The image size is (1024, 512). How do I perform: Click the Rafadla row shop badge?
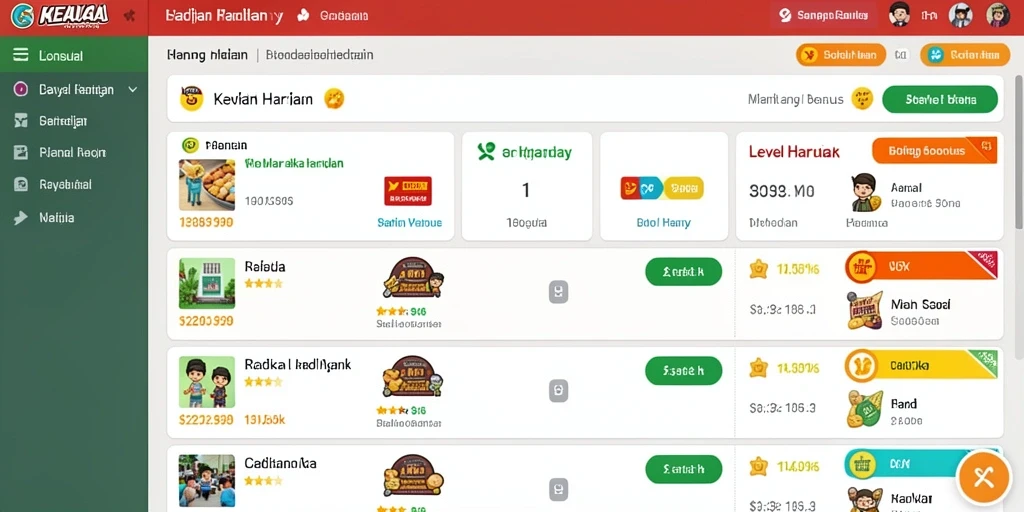click(x=413, y=278)
